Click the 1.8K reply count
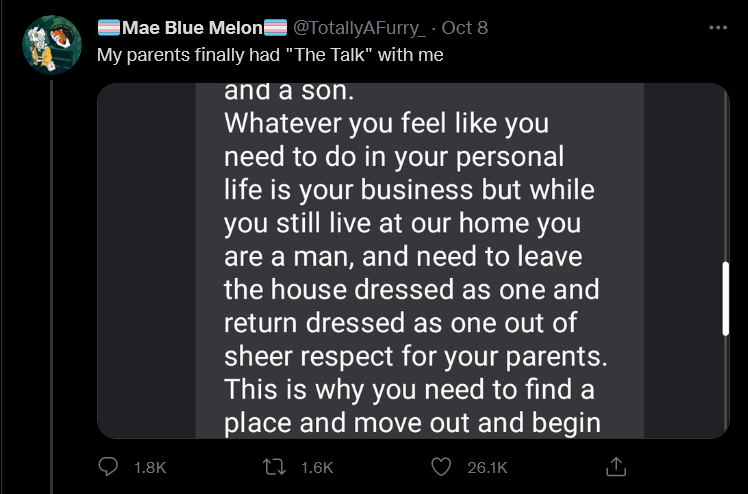The width and height of the screenshot is (748, 494). (x=150, y=468)
